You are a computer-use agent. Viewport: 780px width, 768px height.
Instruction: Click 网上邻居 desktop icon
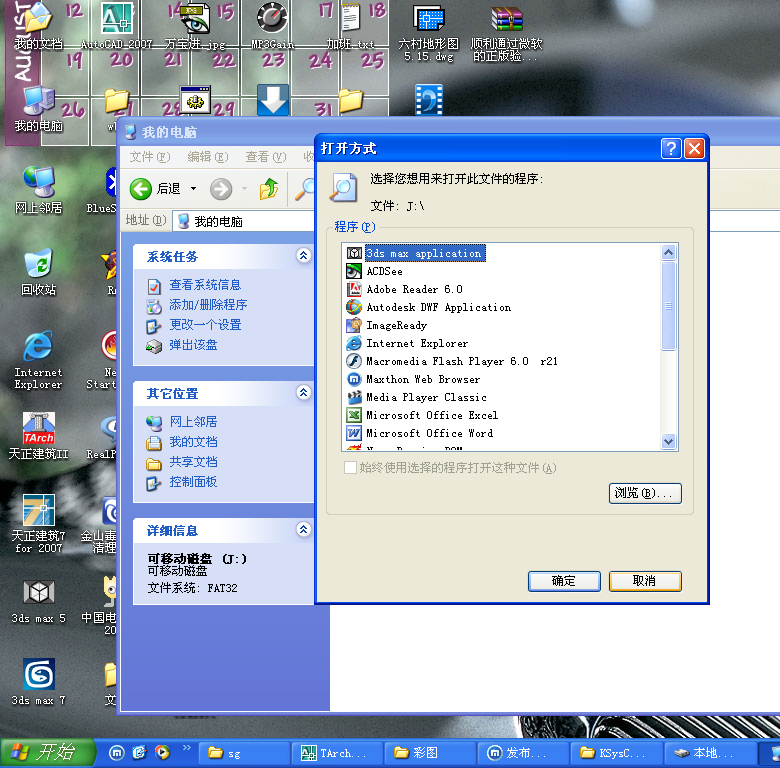pyautogui.click(x=38, y=190)
